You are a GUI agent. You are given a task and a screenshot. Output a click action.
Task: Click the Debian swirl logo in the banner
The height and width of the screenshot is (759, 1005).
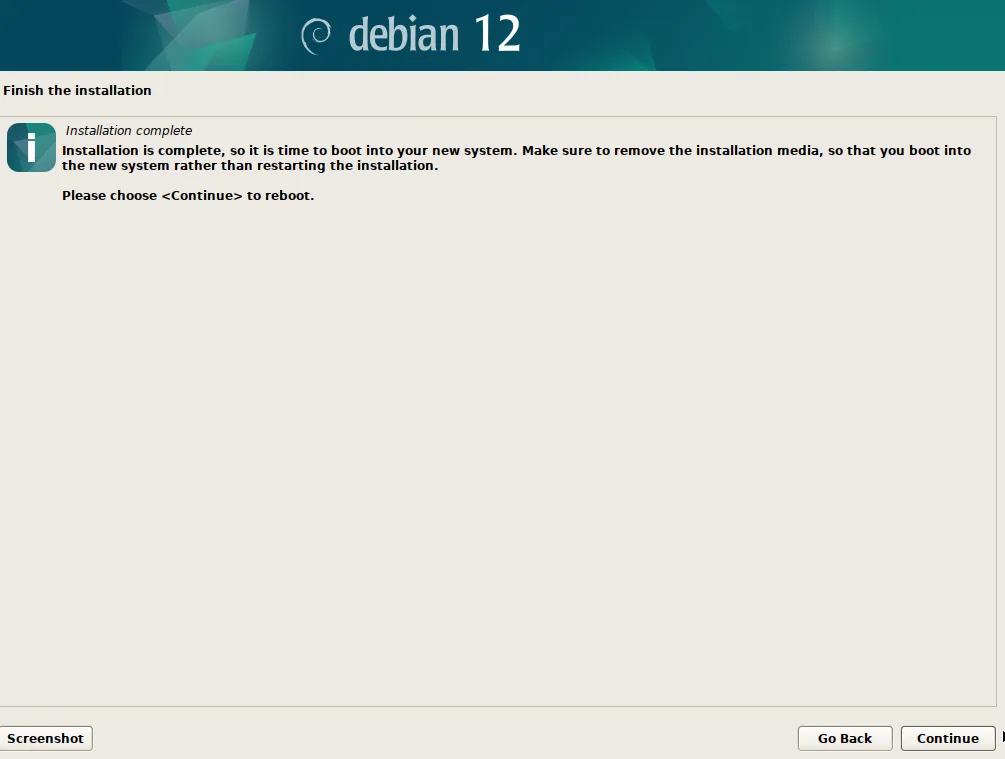316,36
